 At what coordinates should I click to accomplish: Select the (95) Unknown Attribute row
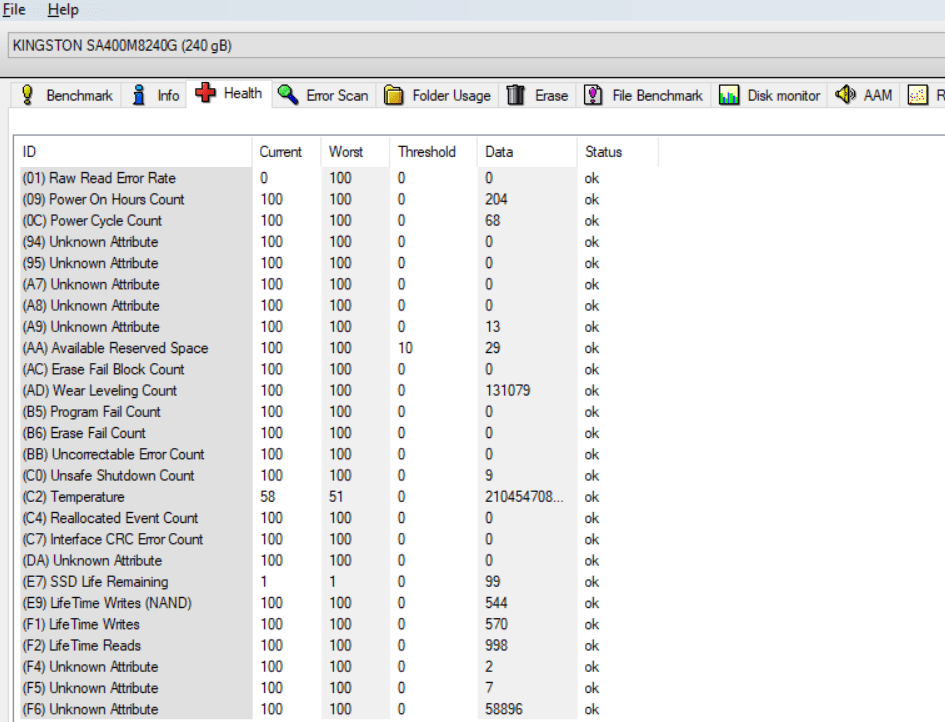[338, 263]
